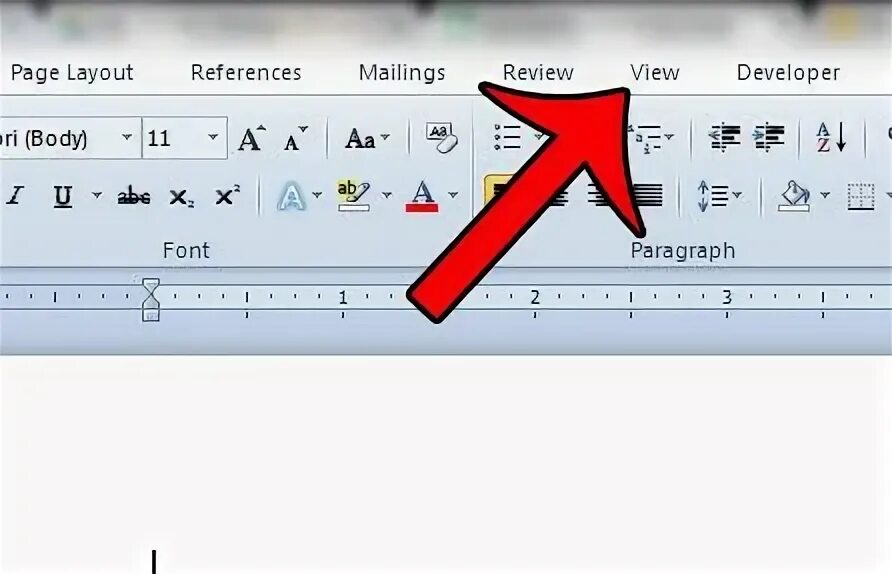Toggle subscript formatting

click(181, 197)
